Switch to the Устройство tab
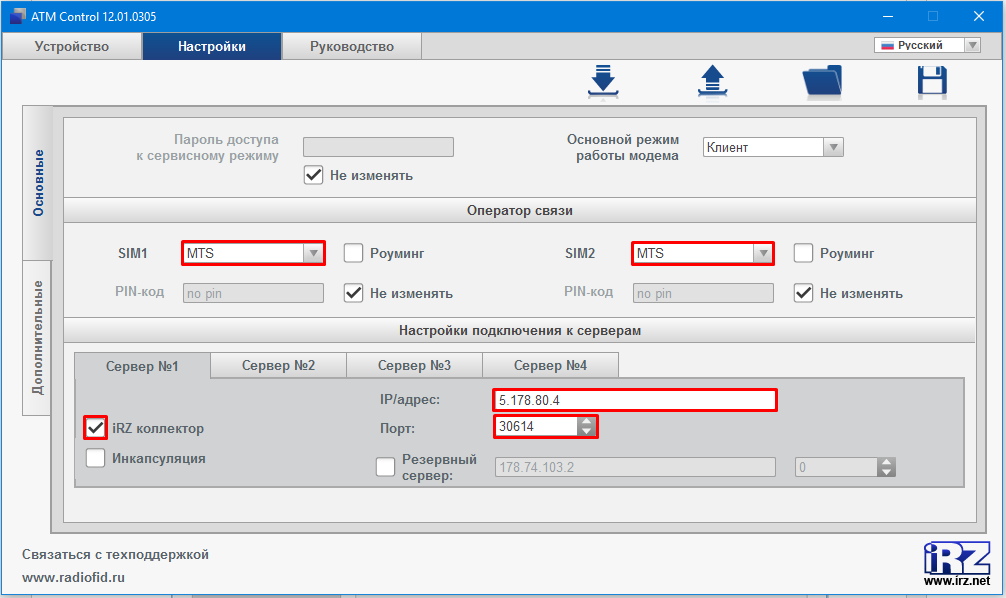Image resolution: width=1006 pixels, height=598 pixels. pyautogui.click(x=72, y=46)
